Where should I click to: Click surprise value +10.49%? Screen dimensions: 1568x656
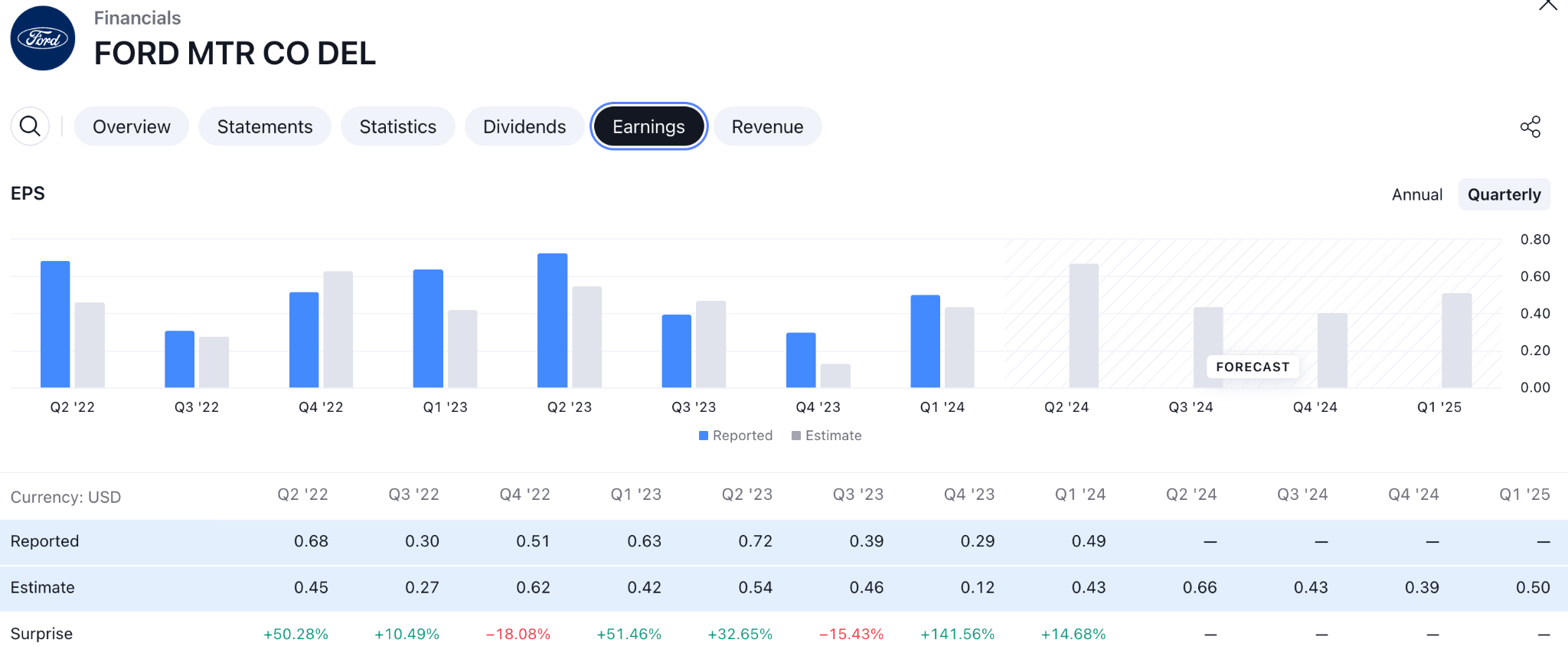tap(407, 635)
